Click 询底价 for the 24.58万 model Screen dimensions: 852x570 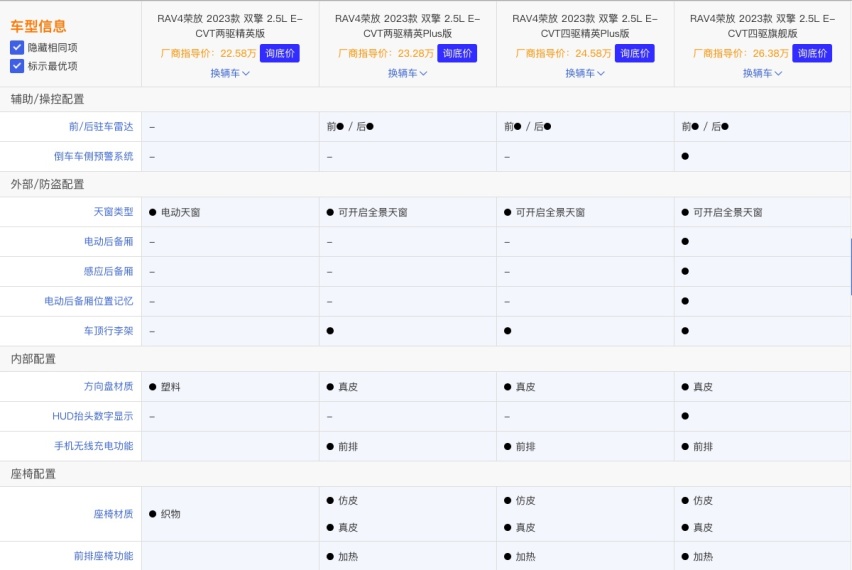tap(635, 53)
